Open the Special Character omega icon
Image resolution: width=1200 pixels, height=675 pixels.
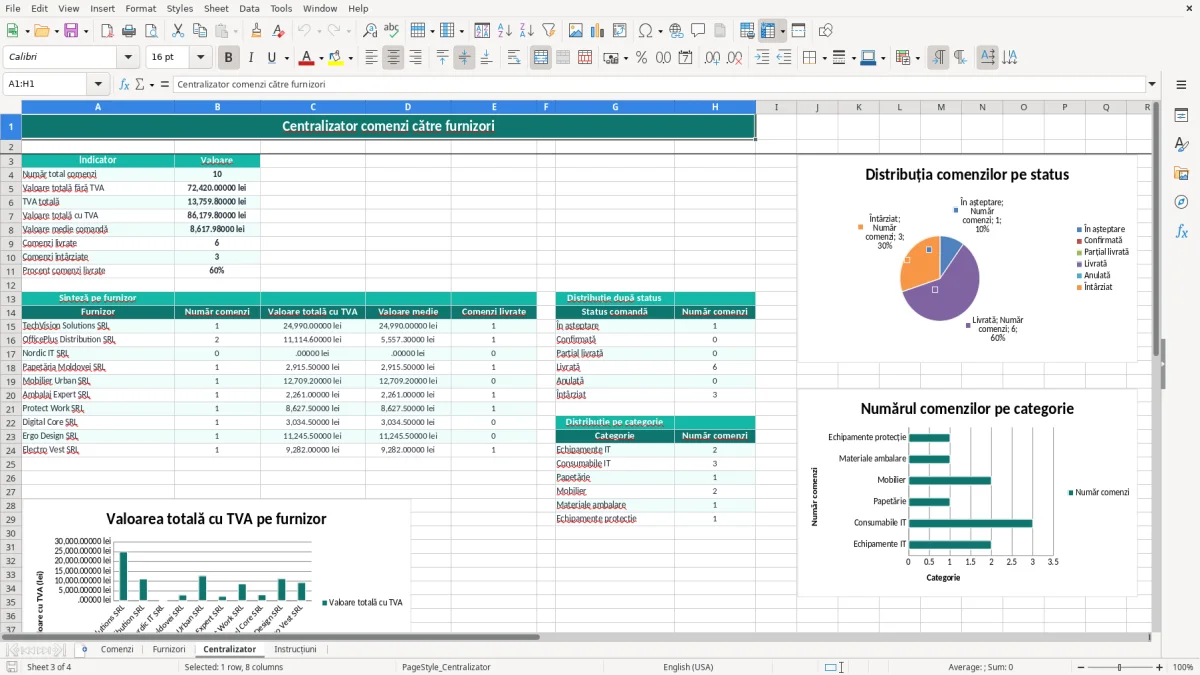pos(645,31)
